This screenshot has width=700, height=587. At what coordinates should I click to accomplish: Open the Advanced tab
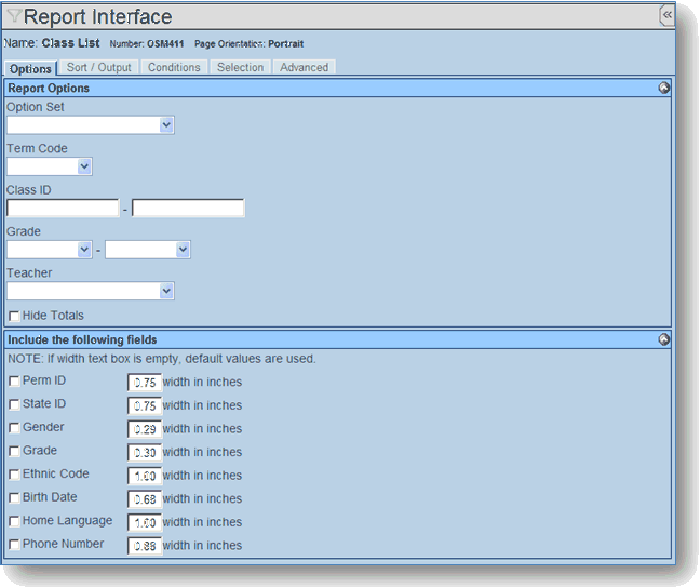tap(304, 67)
